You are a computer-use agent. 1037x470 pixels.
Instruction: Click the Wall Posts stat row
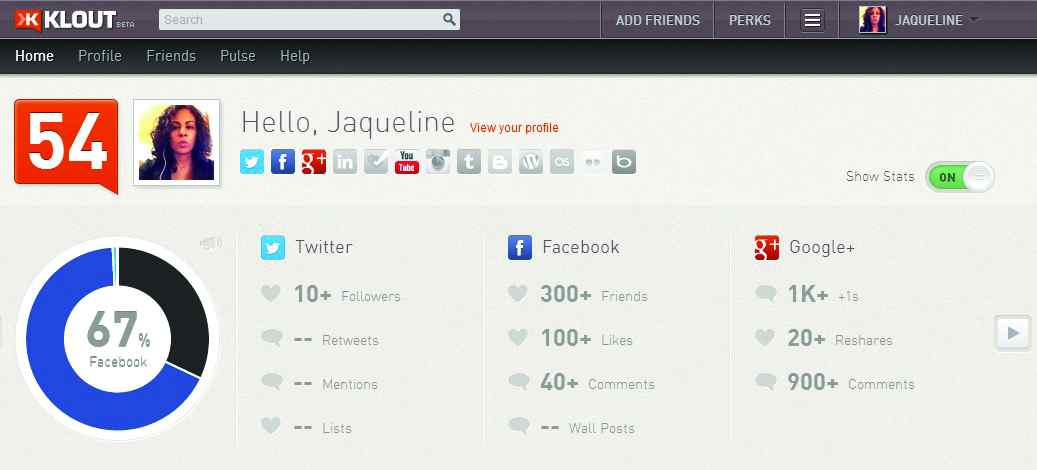point(571,426)
